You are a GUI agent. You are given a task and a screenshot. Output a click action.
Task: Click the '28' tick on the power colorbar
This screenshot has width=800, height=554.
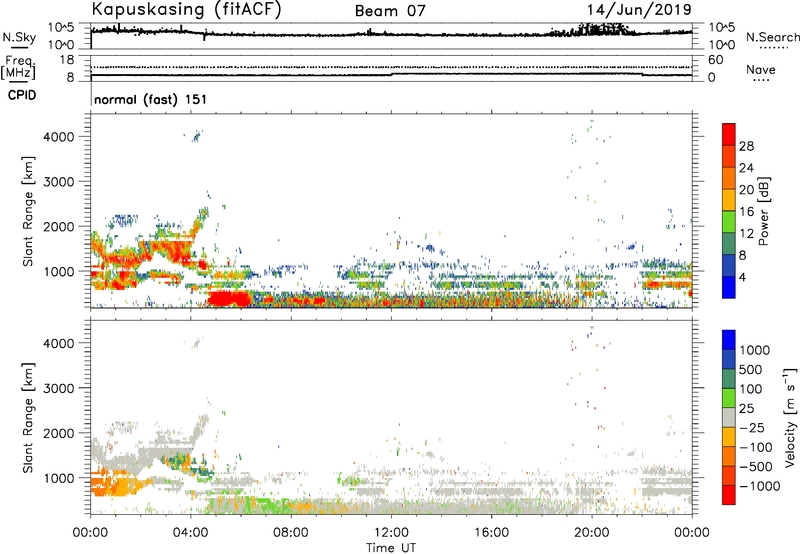[x=746, y=146]
